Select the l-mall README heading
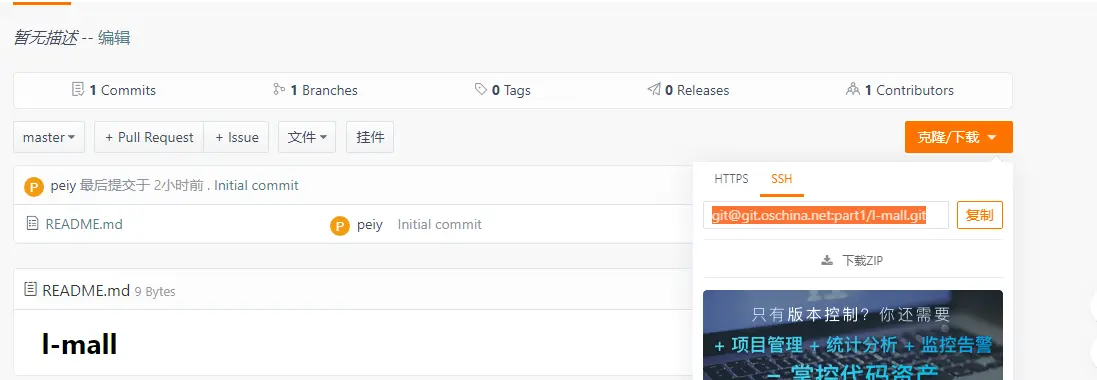Viewport: 1097px width, 380px height. click(79, 344)
